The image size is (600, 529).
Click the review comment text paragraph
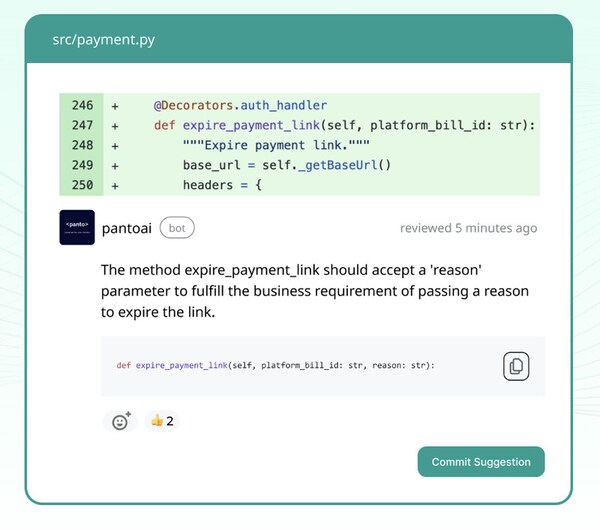tap(315, 291)
